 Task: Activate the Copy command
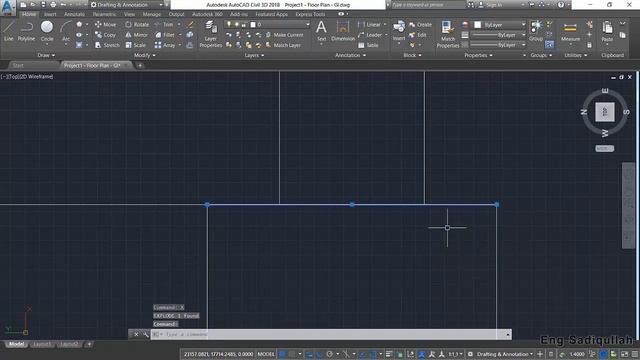pyautogui.click(x=105, y=35)
